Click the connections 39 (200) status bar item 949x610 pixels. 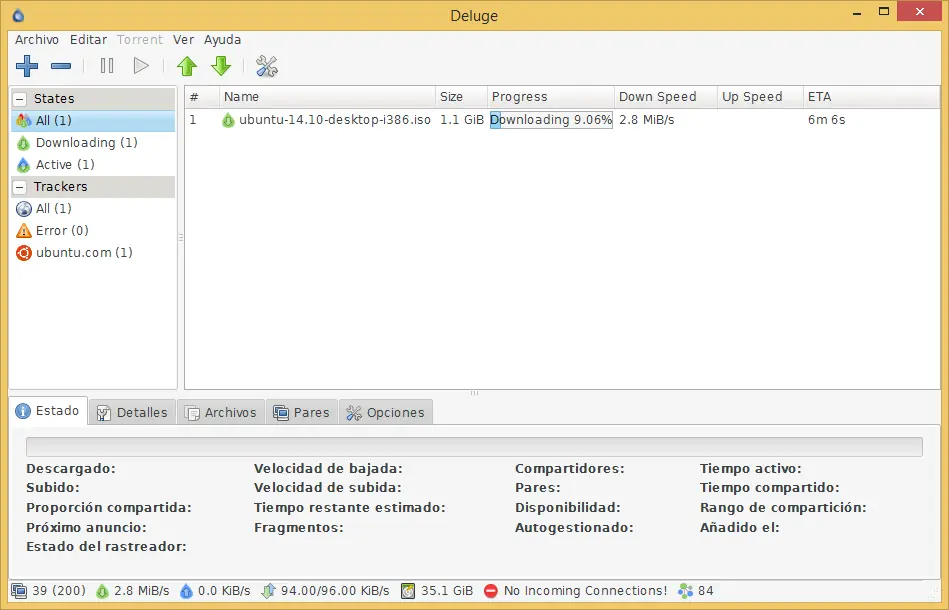coord(49,591)
